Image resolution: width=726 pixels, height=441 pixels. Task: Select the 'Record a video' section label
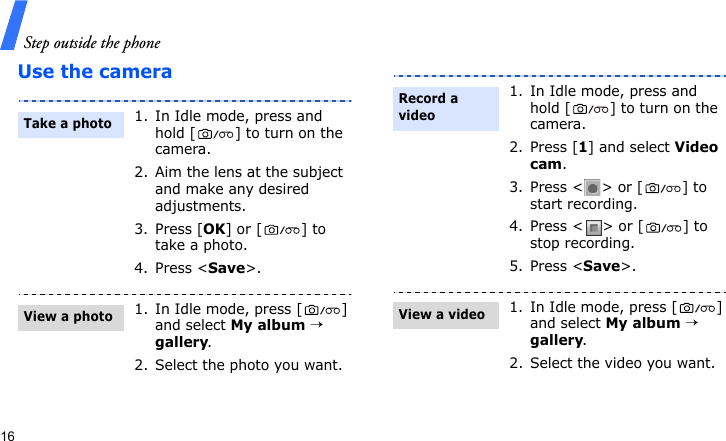click(x=428, y=107)
